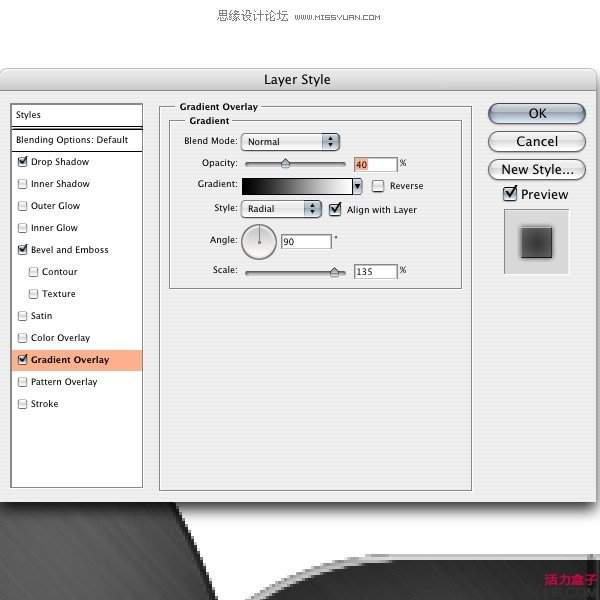Enable the Contour checkbox

pos(34,272)
